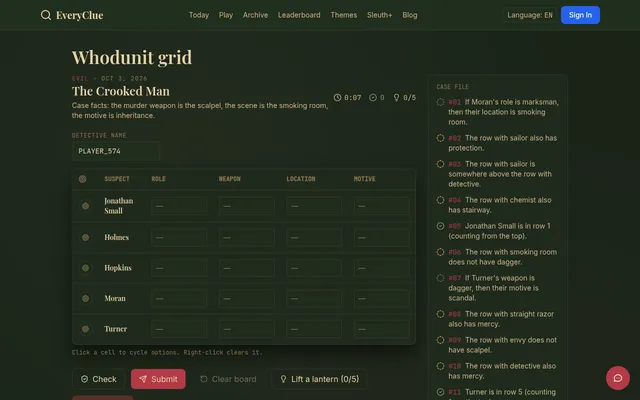Mark clue #09 envy scalpel
The width and height of the screenshot is (640, 400).
coord(440,340)
